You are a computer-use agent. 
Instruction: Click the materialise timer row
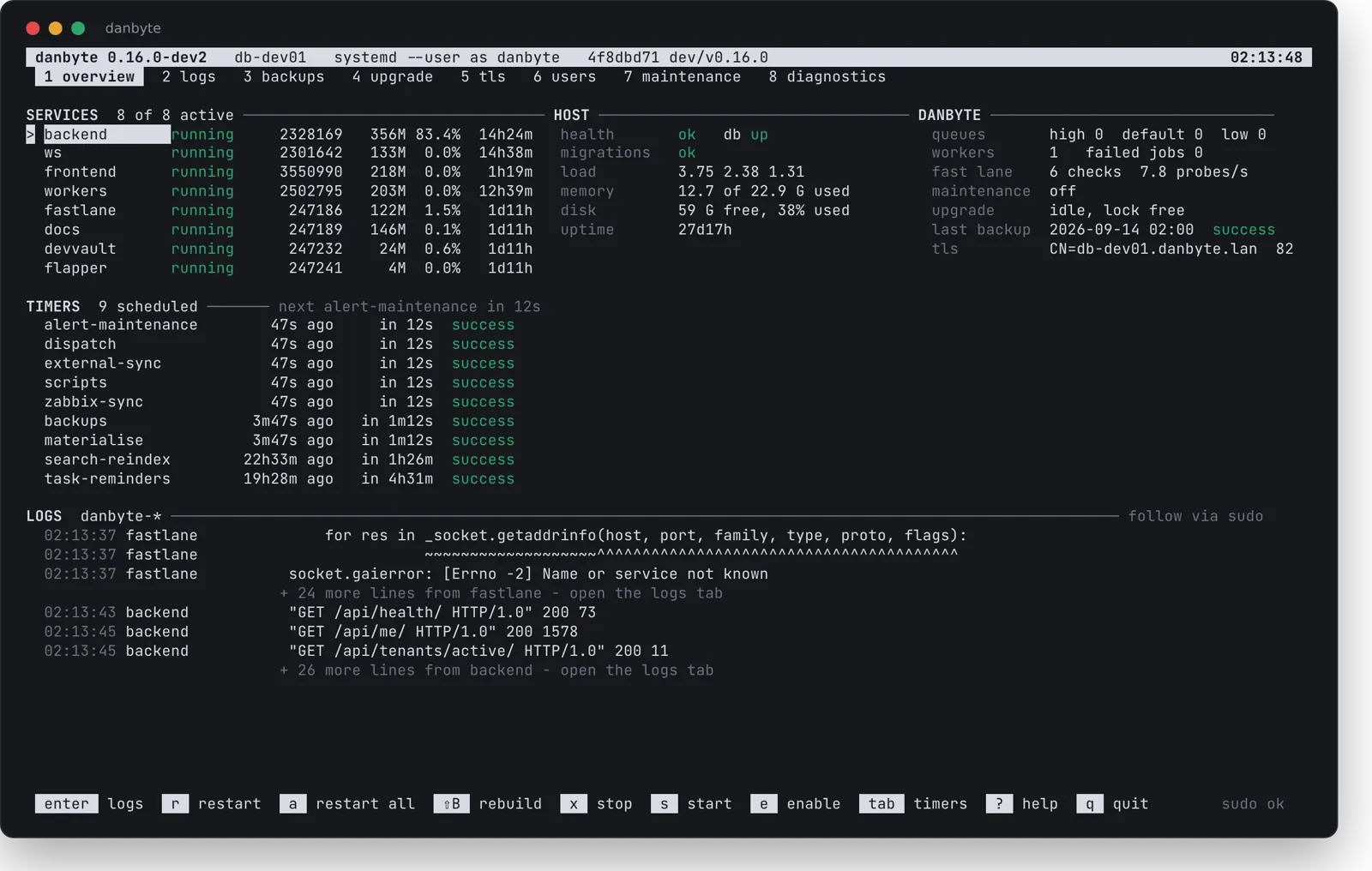280,441
